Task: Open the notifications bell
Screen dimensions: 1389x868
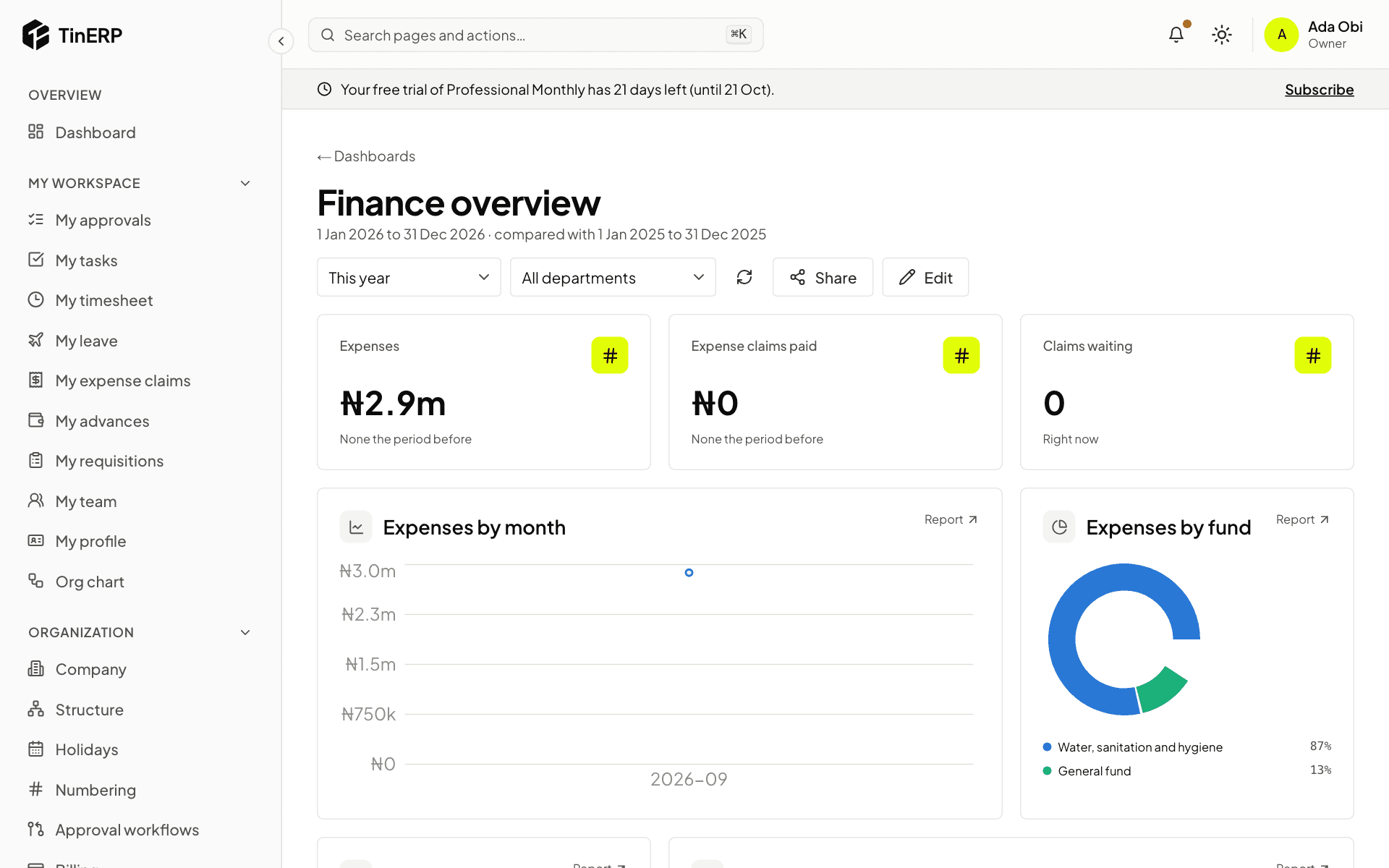Action: (x=1176, y=35)
